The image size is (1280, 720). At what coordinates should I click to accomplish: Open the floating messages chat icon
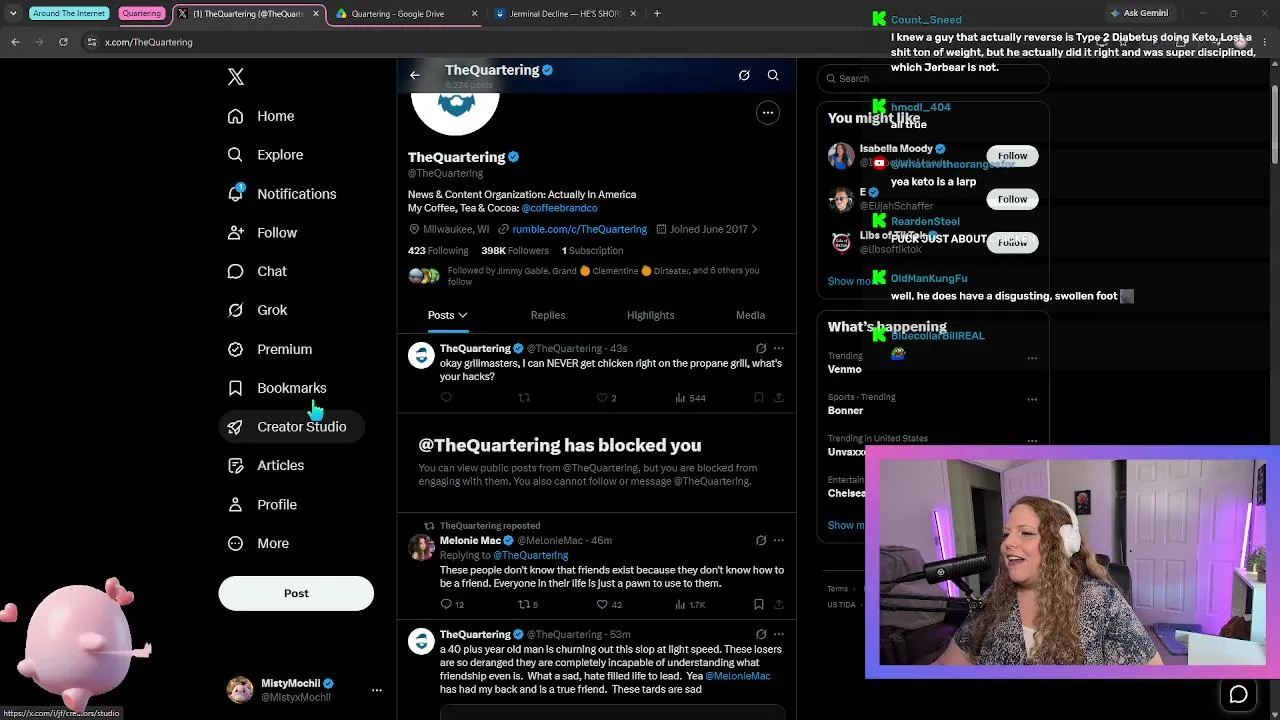(x=1239, y=694)
